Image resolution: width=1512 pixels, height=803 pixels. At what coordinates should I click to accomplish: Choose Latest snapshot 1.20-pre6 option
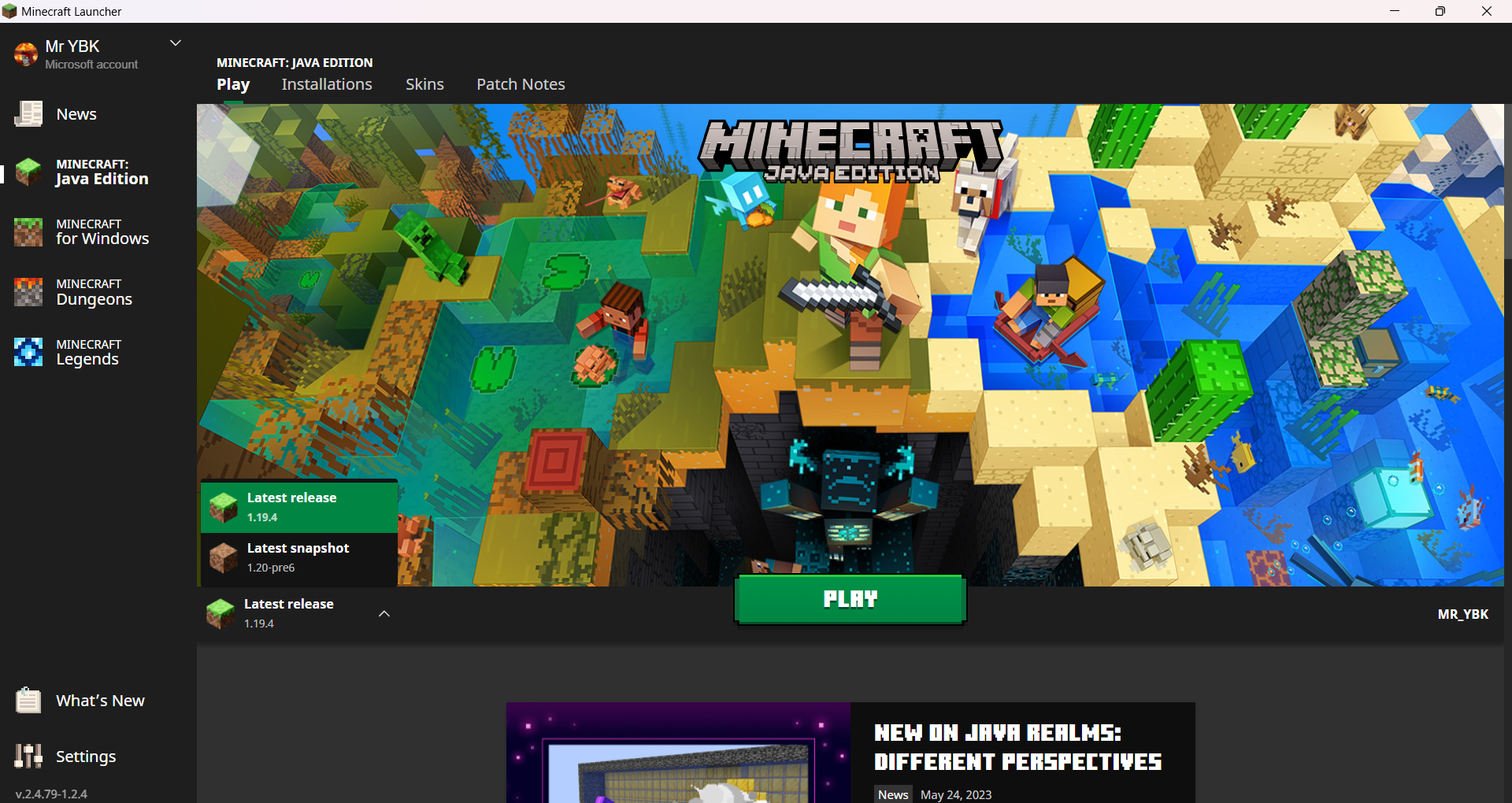click(x=299, y=558)
